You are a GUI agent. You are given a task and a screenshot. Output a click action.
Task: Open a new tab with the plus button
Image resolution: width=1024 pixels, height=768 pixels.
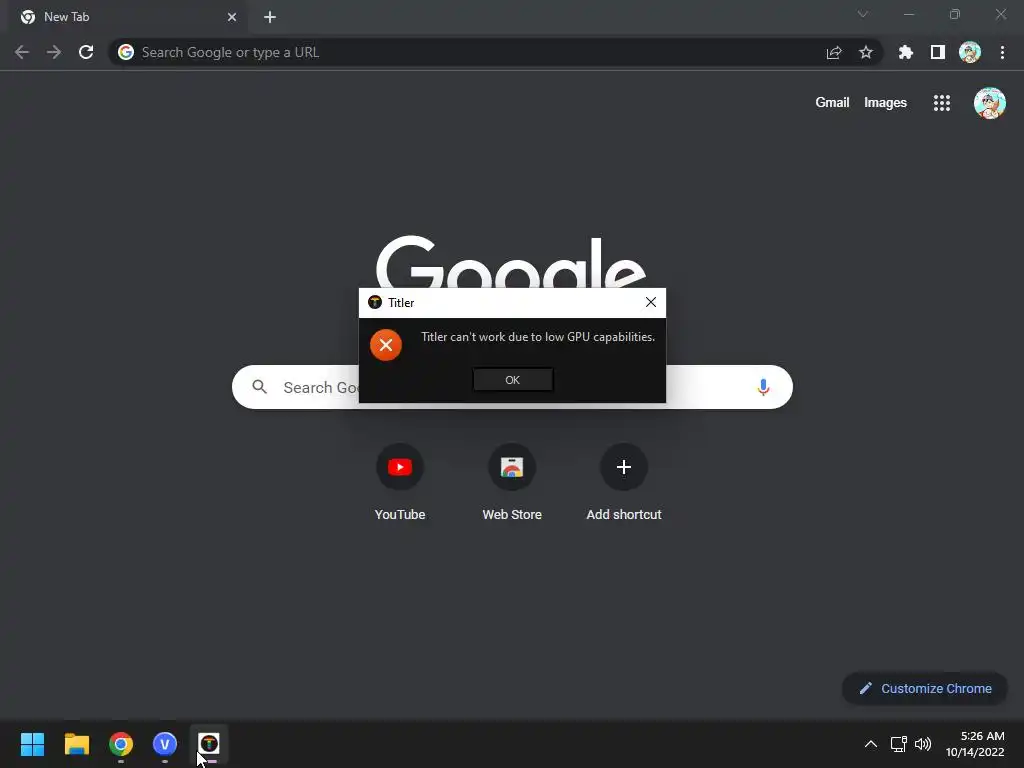coord(270,17)
